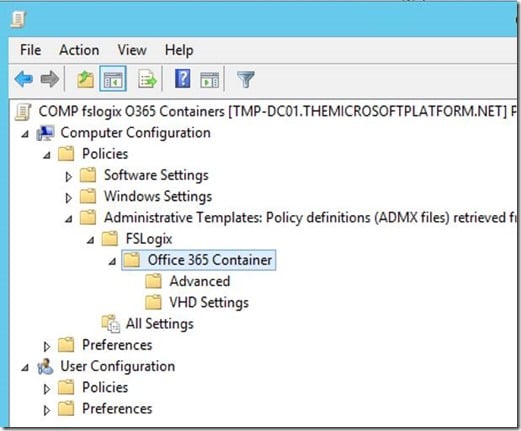Click the FSLogix folder icon
Viewport: 521px width, 431px height.
110,239
